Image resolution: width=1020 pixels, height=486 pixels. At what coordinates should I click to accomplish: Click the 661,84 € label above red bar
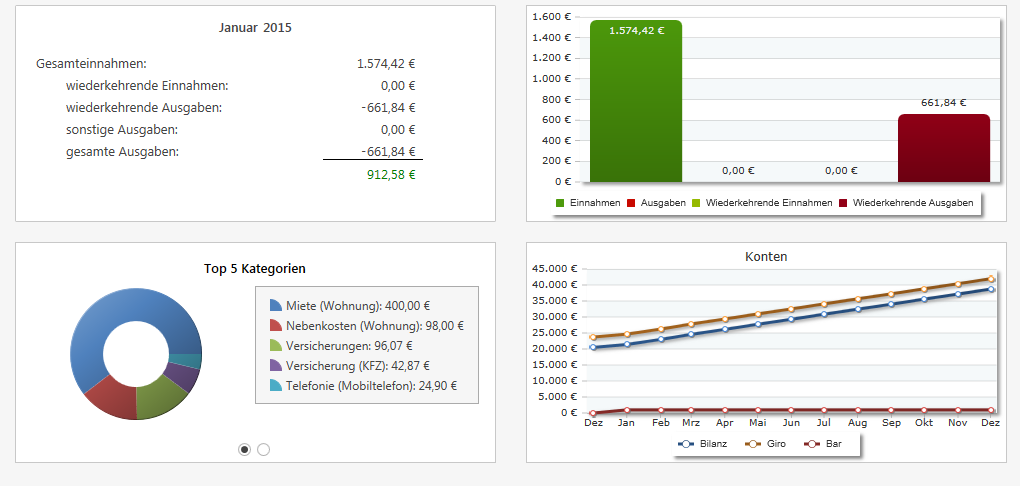944,102
